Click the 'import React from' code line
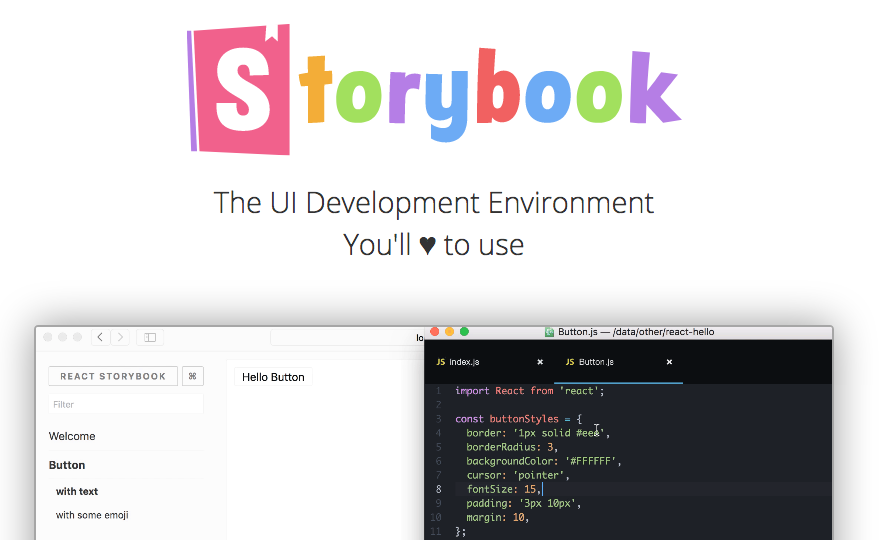The height and width of the screenshot is (540, 891). pos(530,391)
